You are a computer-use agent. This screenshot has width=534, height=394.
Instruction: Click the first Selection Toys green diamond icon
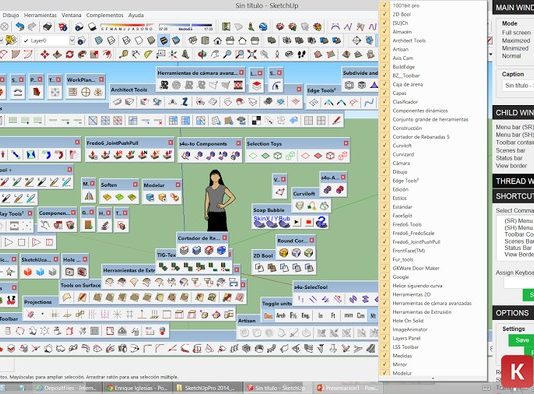(252, 156)
